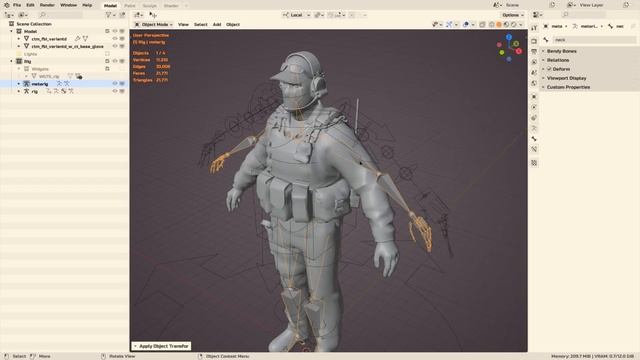This screenshot has width=640, height=360.
Task: Open the Window menu
Action: pyautogui.click(x=68, y=5)
